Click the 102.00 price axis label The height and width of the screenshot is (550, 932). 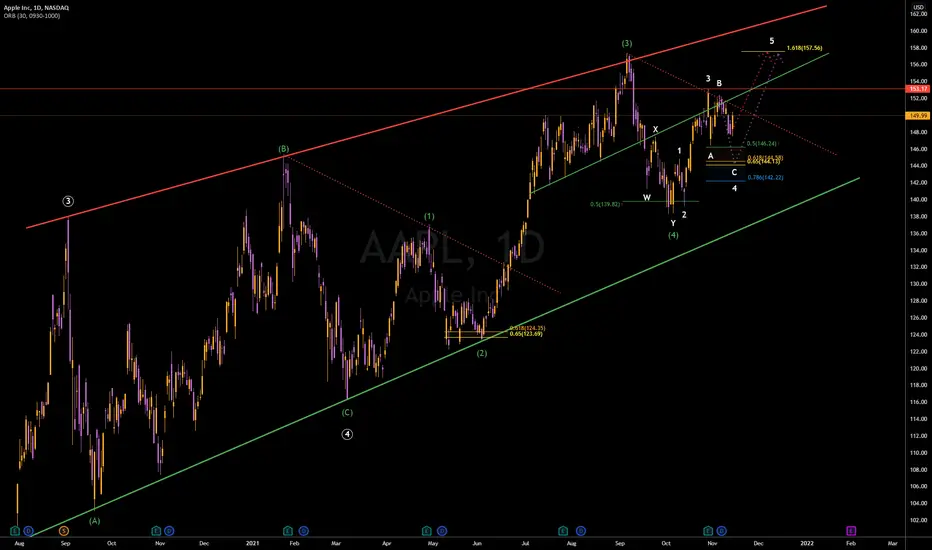(918, 520)
